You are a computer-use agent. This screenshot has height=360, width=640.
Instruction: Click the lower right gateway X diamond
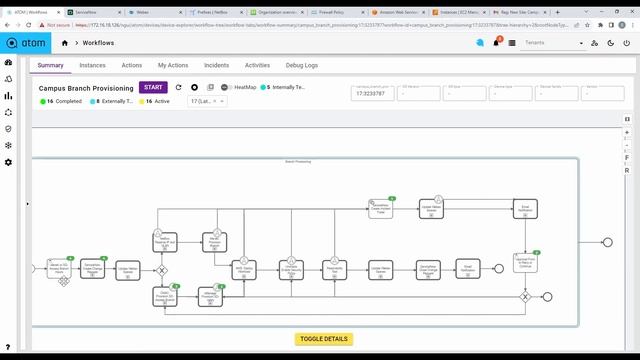point(525,297)
